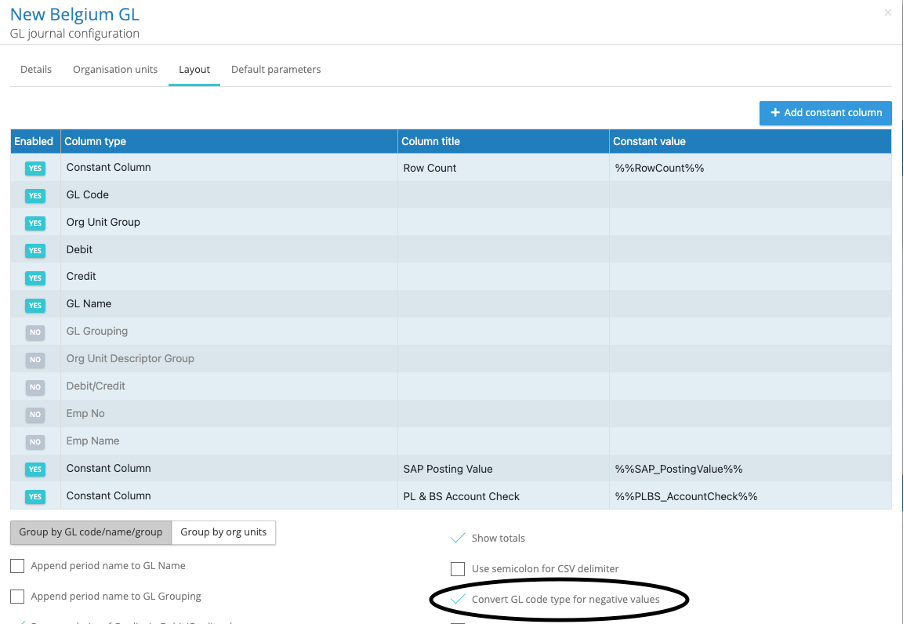Disable the GL Code column toggle
This screenshot has height=624, width=904.
pyautogui.click(x=35, y=195)
